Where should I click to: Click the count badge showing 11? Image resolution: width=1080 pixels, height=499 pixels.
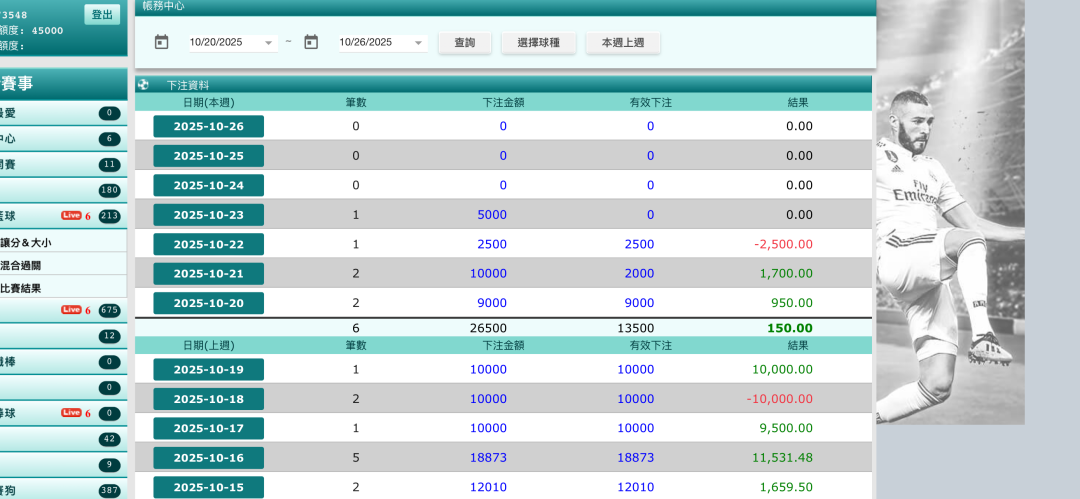tap(109, 165)
